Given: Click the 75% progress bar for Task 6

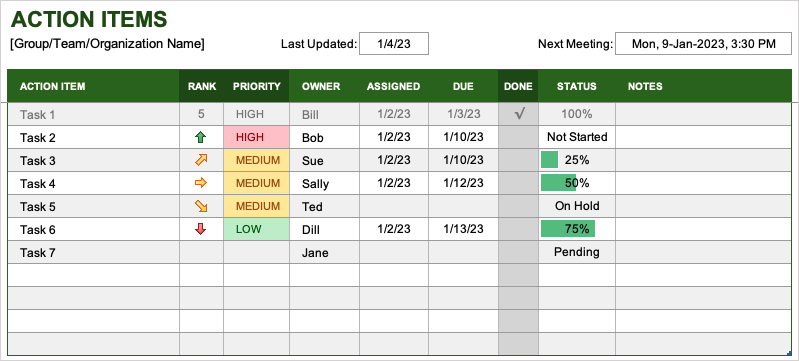Looking at the screenshot, I should click(x=568, y=228).
